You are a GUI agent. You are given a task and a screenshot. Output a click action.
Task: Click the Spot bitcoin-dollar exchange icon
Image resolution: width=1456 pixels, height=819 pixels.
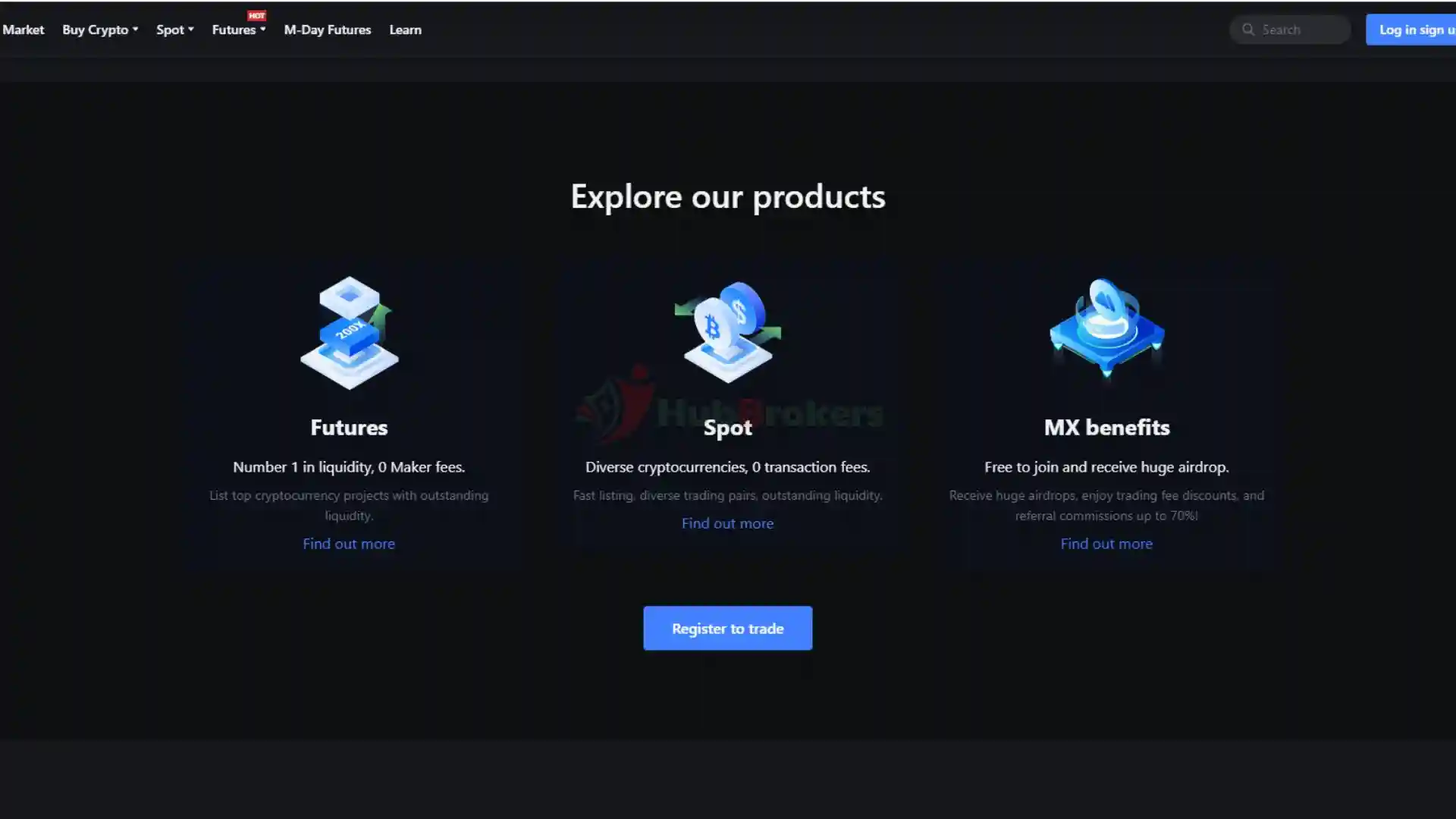pyautogui.click(x=728, y=332)
